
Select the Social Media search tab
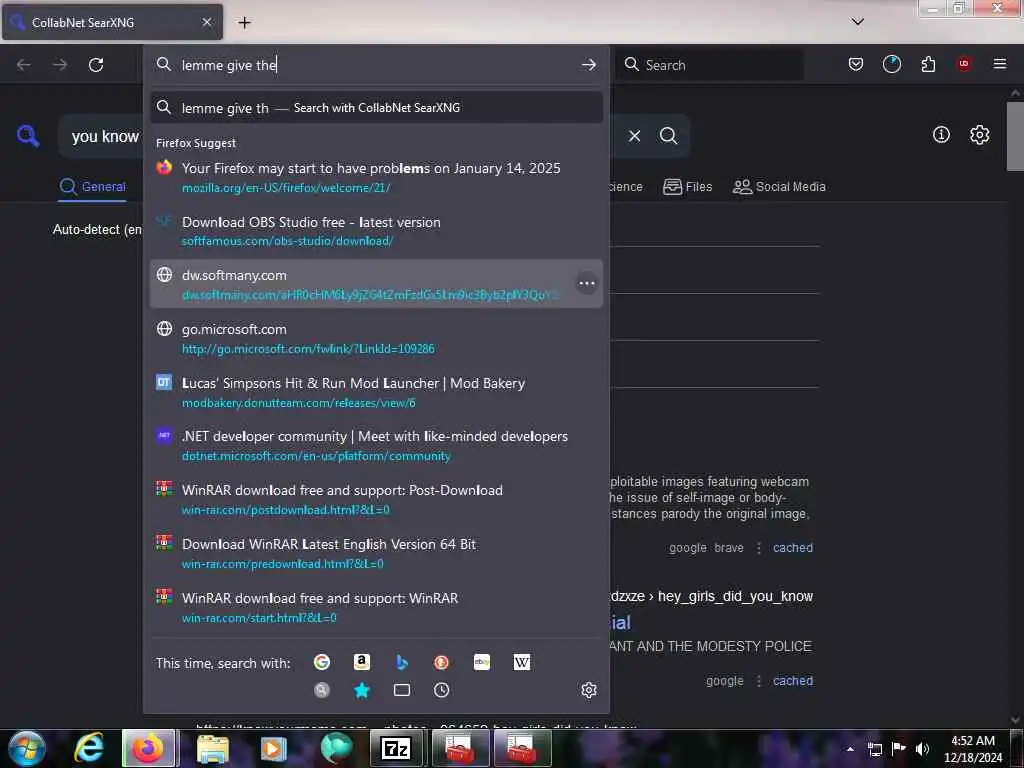pos(779,187)
